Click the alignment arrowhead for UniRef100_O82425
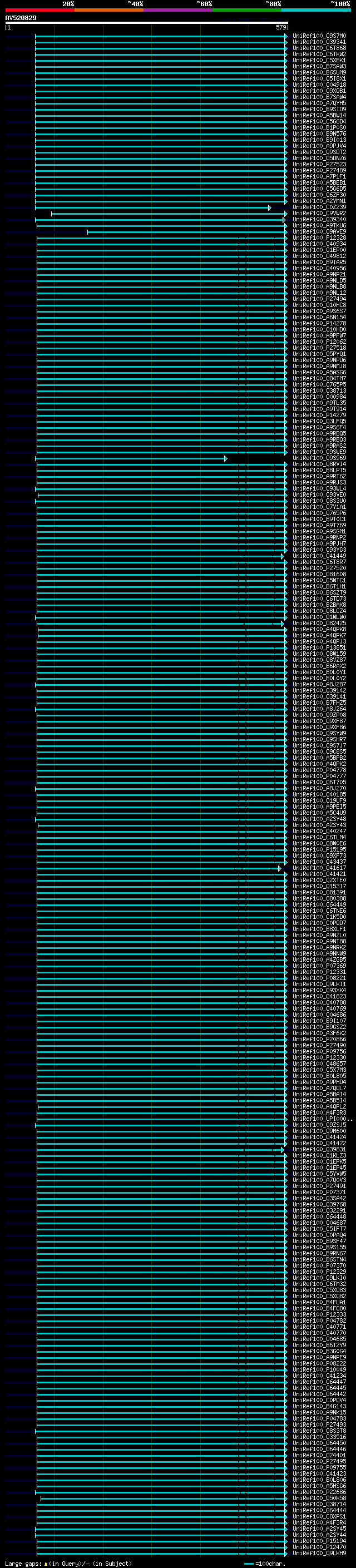Image resolution: width=356 pixels, height=1568 pixels. (x=283, y=624)
